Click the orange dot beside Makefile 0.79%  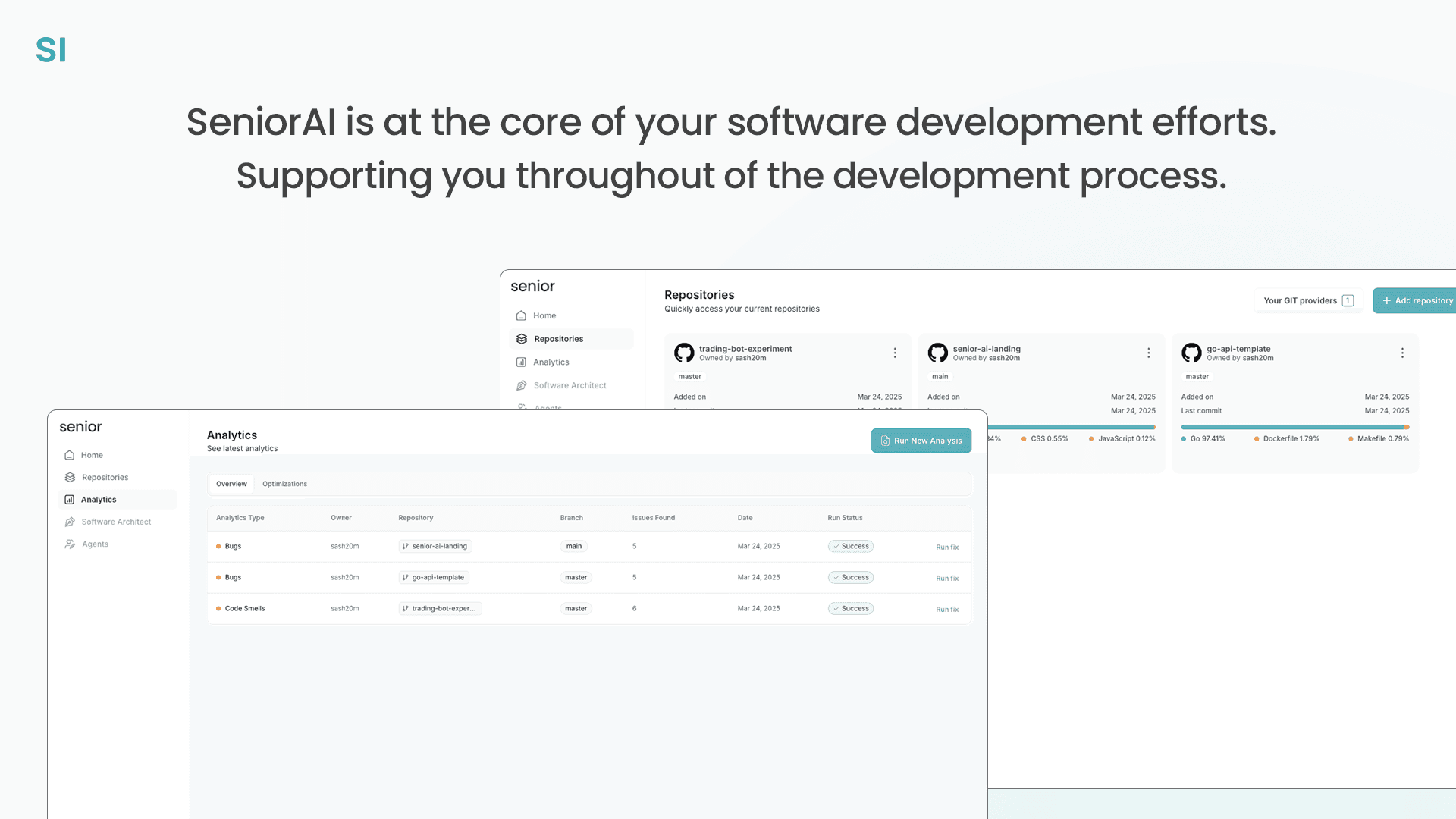1351,439
